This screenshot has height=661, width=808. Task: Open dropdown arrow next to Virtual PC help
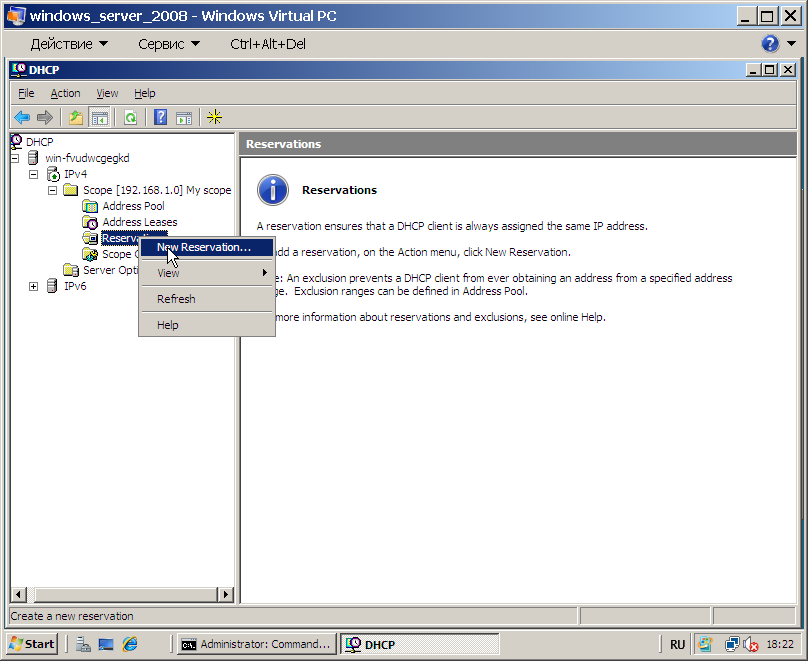(x=791, y=44)
